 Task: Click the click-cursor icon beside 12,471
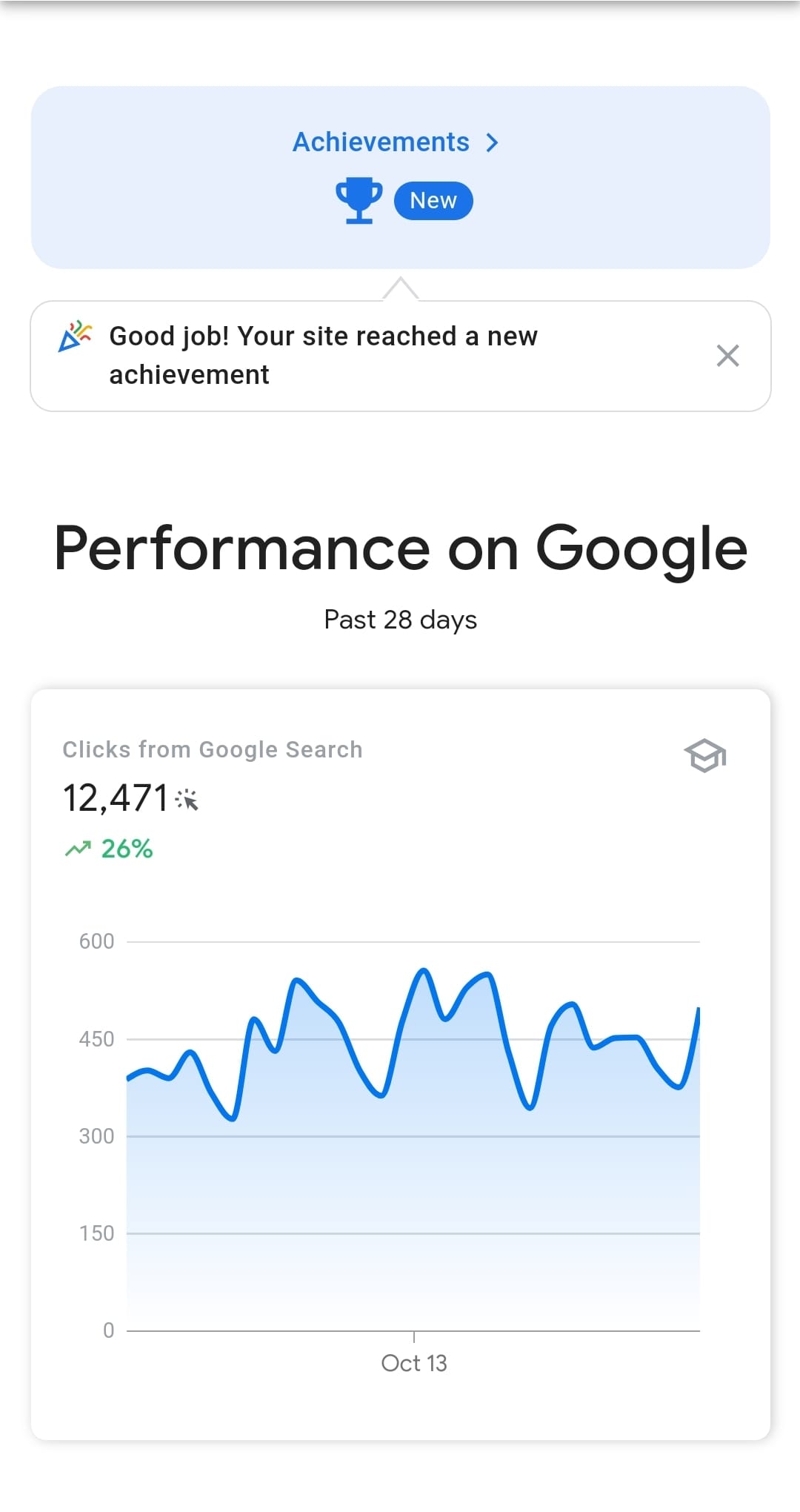click(187, 800)
